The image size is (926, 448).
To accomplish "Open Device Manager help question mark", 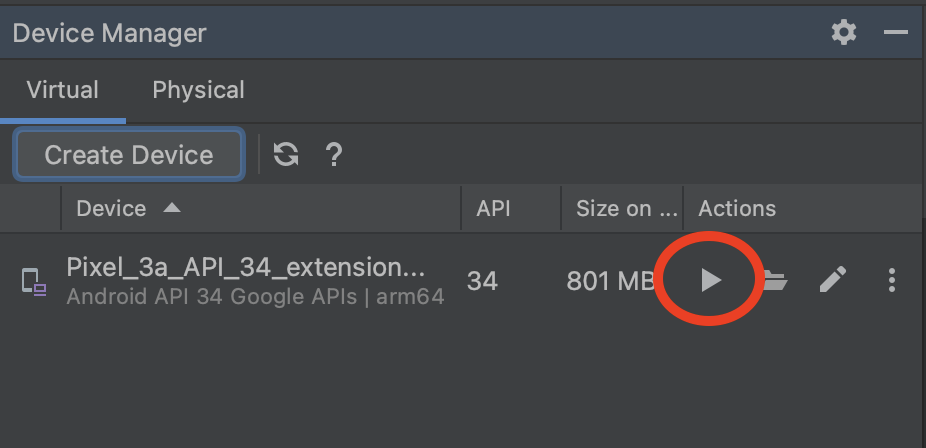I will click(x=334, y=154).
